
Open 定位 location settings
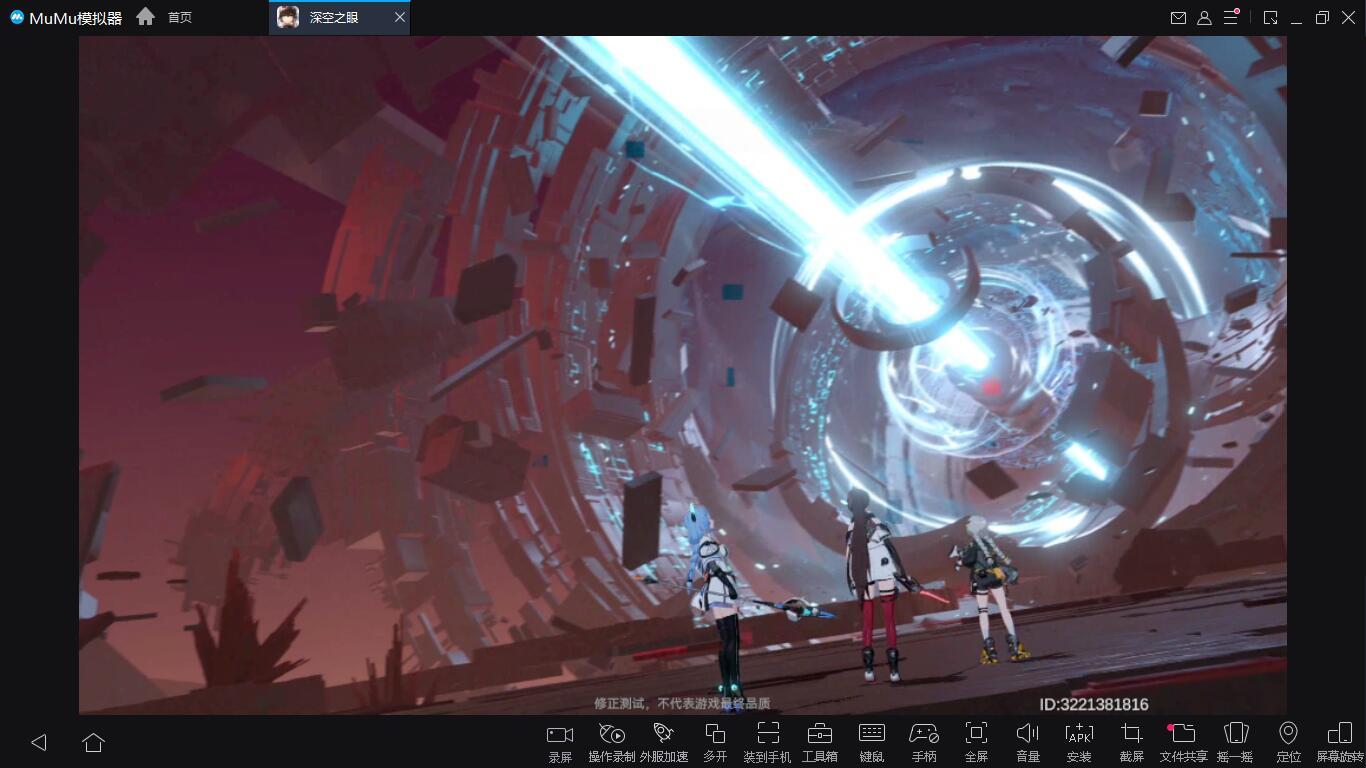point(1289,742)
